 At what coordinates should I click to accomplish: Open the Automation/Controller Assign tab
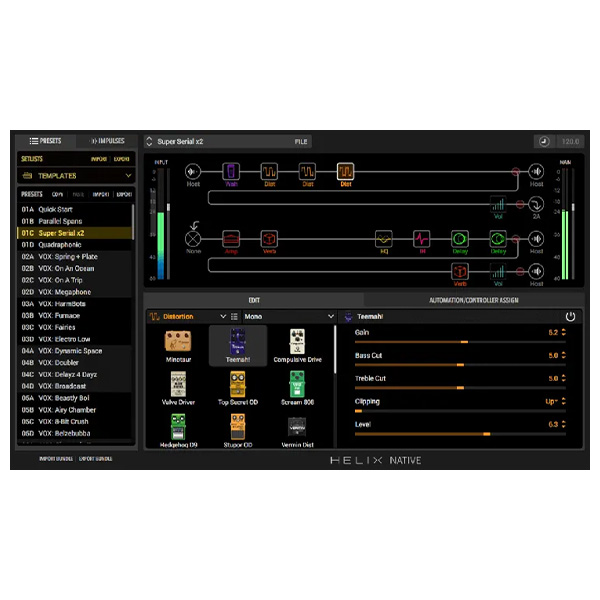pyautogui.click(x=474, y=300)
